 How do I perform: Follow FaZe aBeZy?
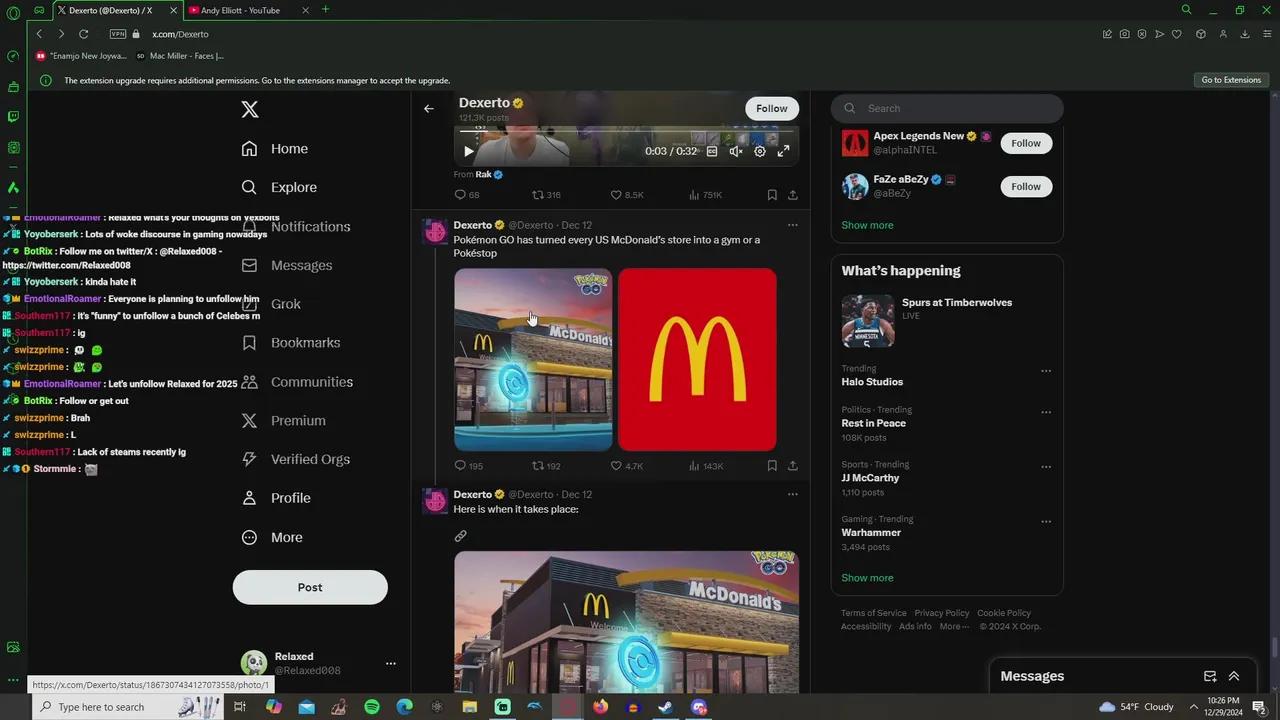tap(1025, 186)
